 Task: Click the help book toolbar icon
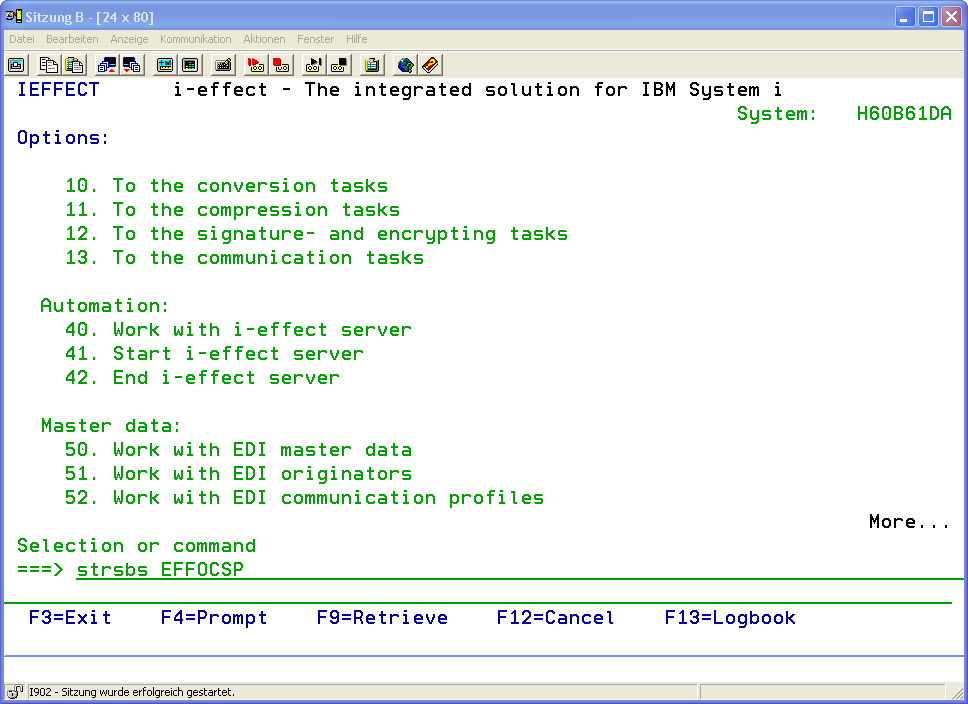(430, 65)
